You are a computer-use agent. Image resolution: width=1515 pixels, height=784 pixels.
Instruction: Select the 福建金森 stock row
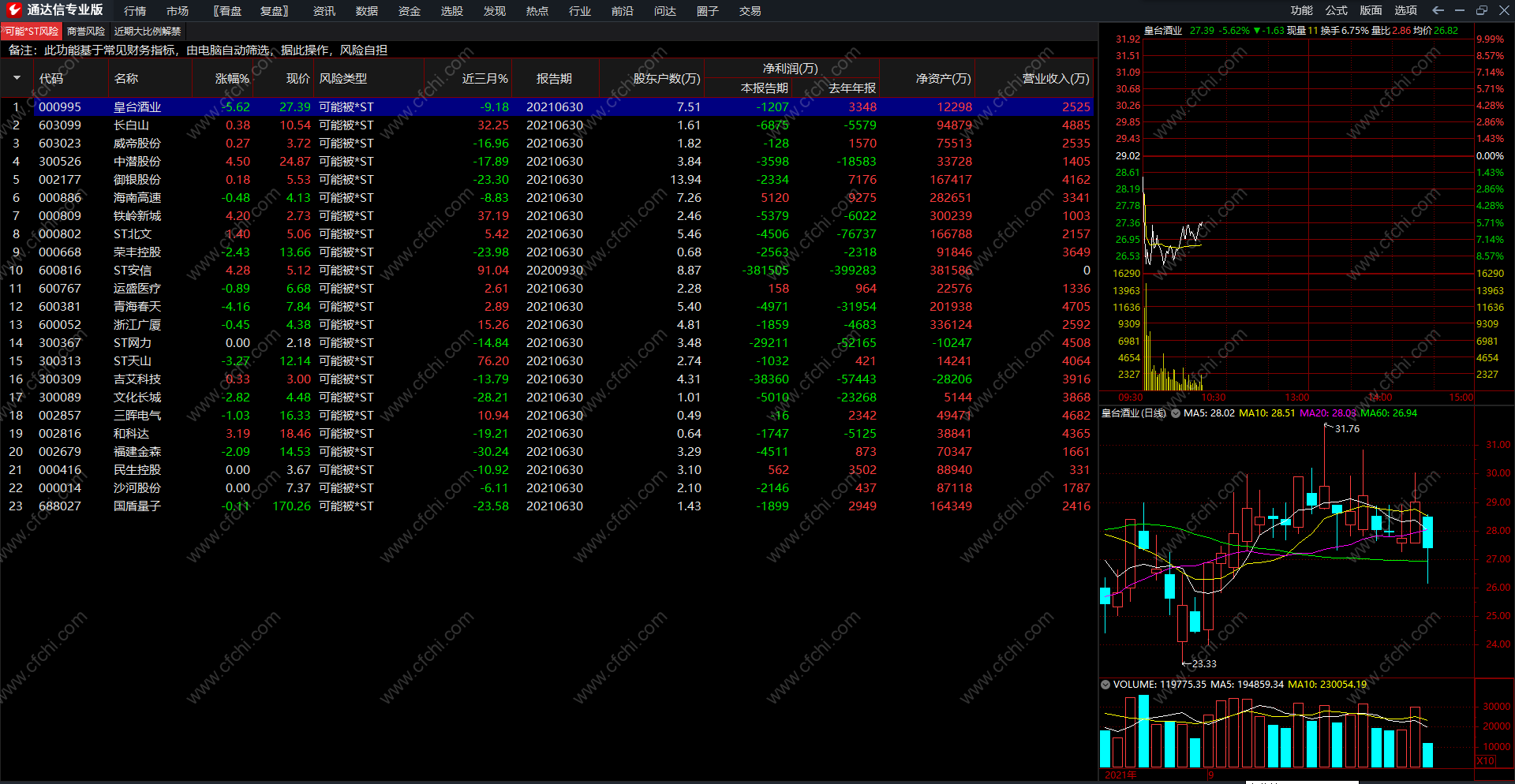[548, 452]
